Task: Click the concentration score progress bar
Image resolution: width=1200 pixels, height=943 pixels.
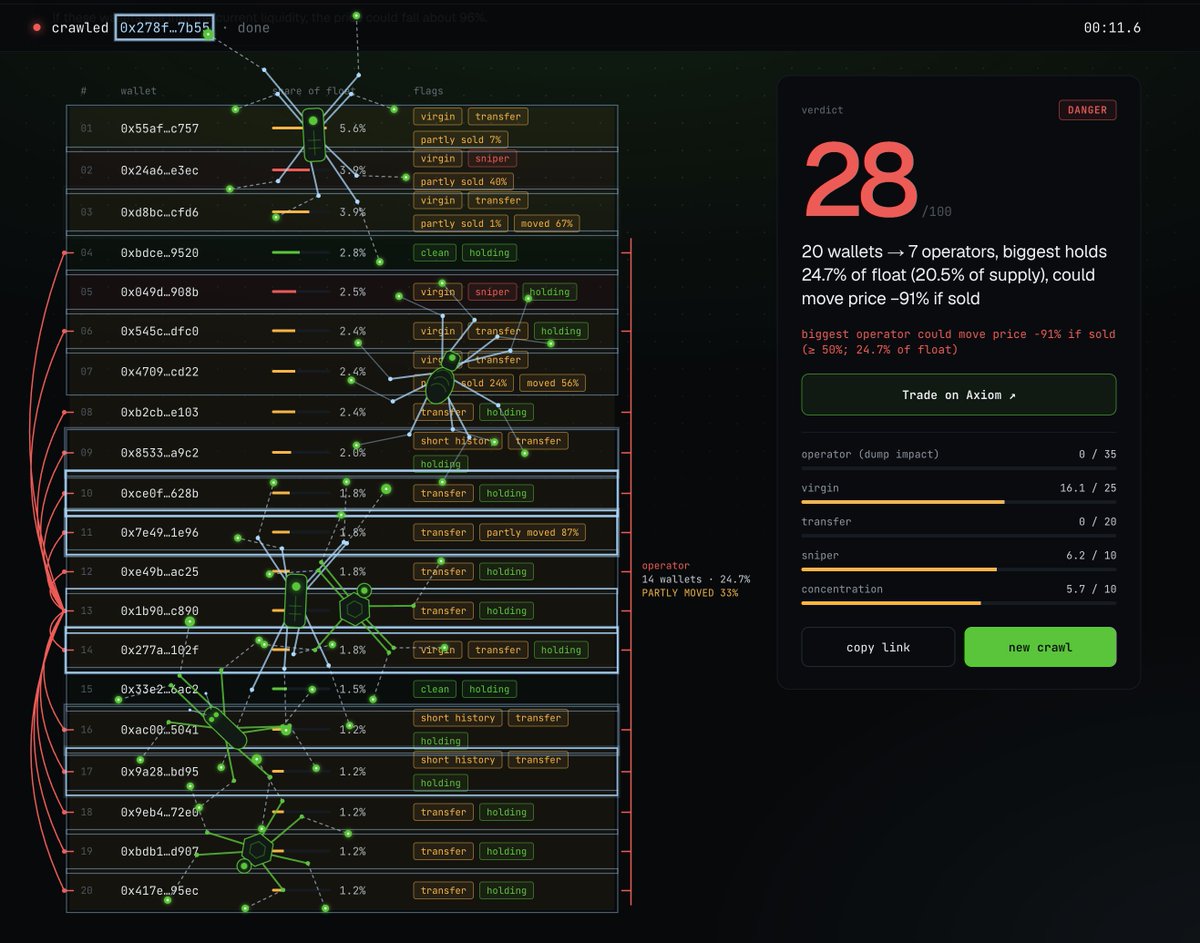Action: (x=958, y=603)
